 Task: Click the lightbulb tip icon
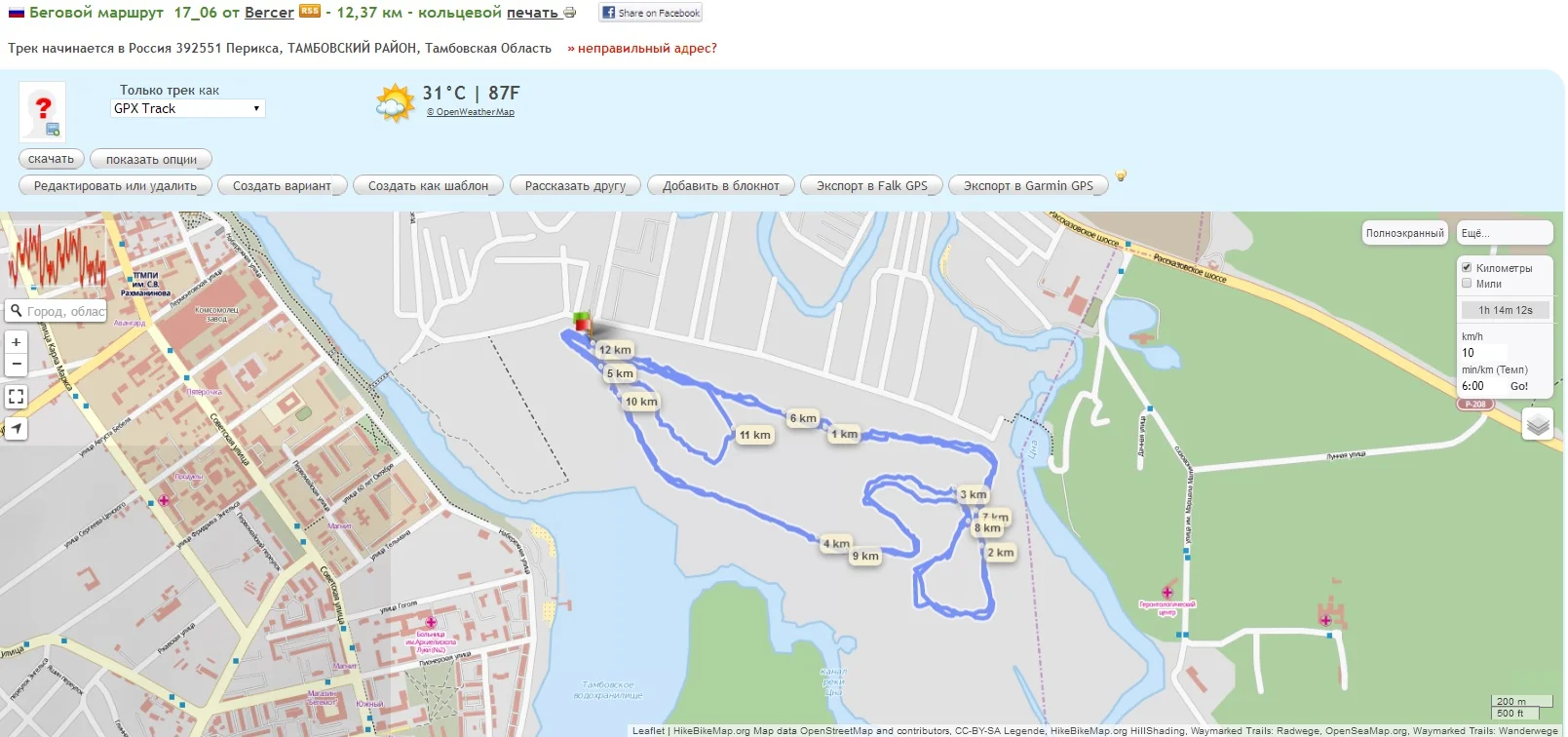pos(1121,176)
